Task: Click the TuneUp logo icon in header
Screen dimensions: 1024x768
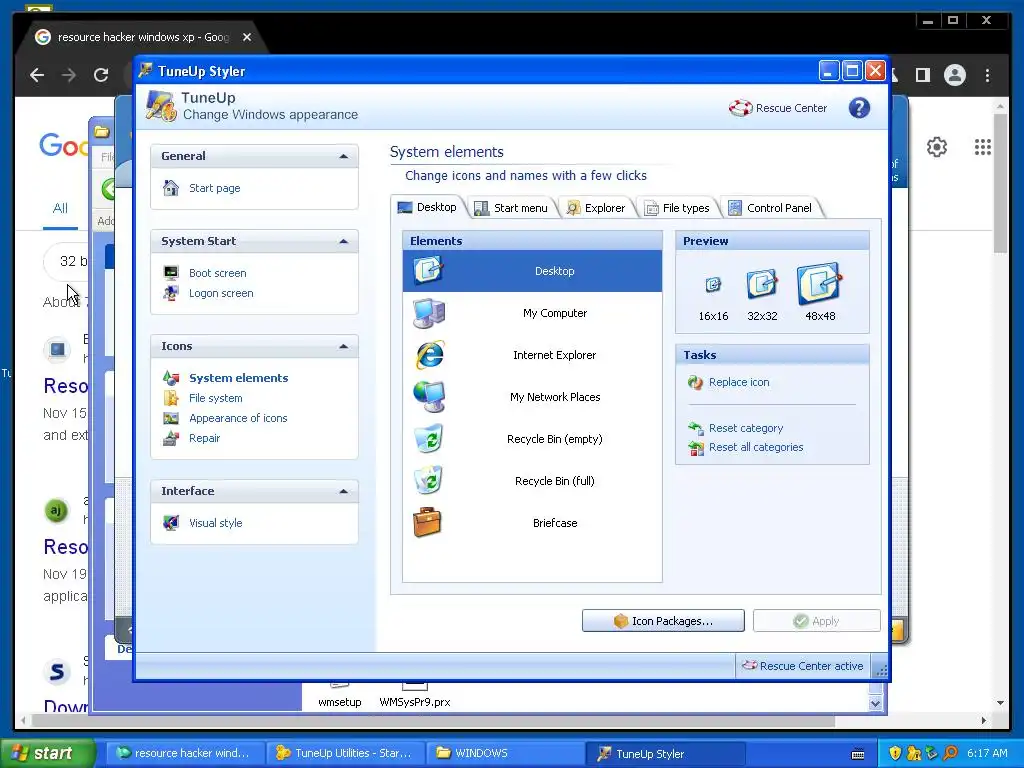Action: (161, 106)
